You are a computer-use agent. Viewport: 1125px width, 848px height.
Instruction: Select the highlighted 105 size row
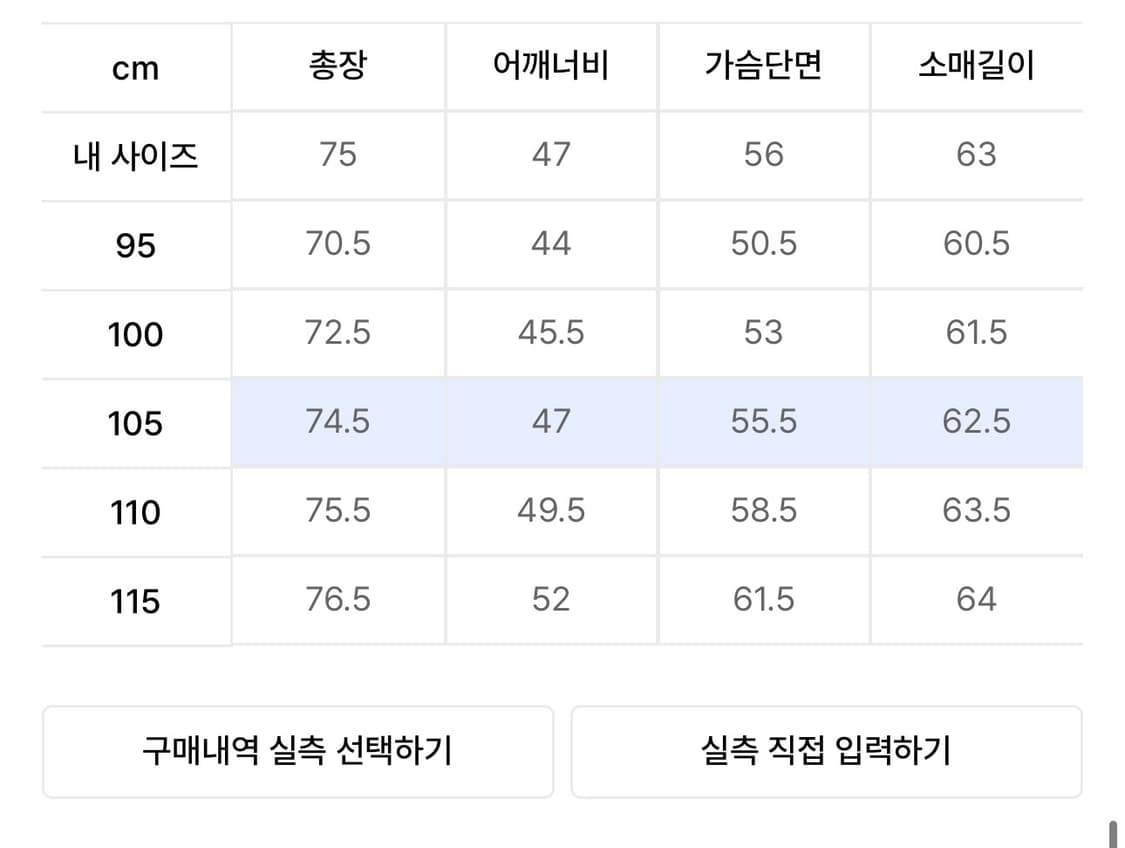[136, 423]
